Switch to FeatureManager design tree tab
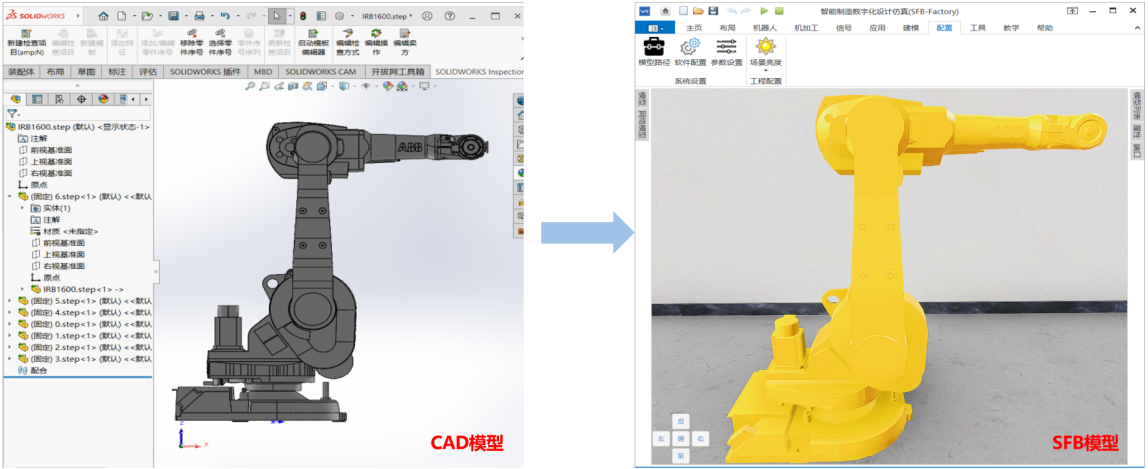Viewport: 1148px width, 469px height. point(15,99)
